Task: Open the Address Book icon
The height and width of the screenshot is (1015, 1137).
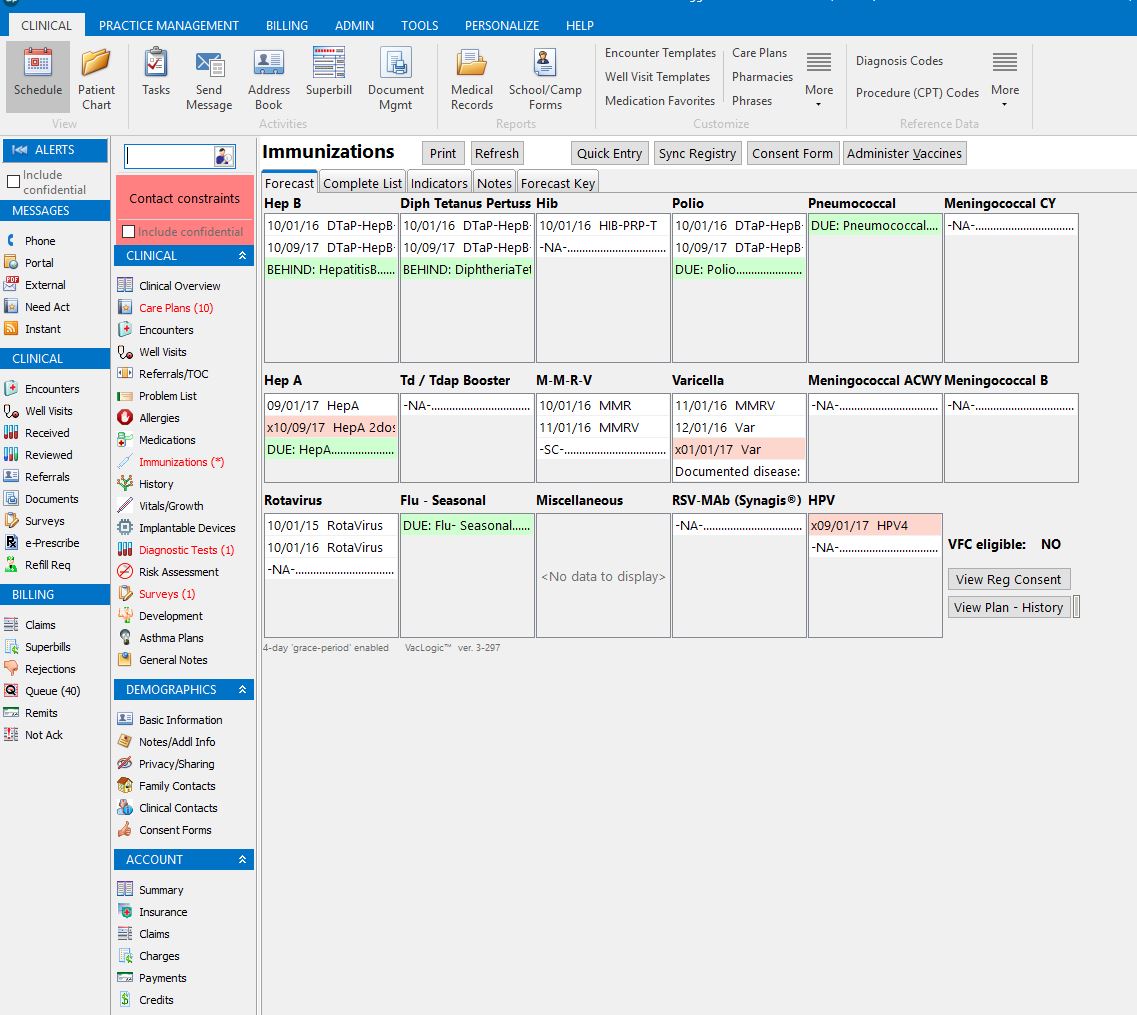Action: [268, 64]
